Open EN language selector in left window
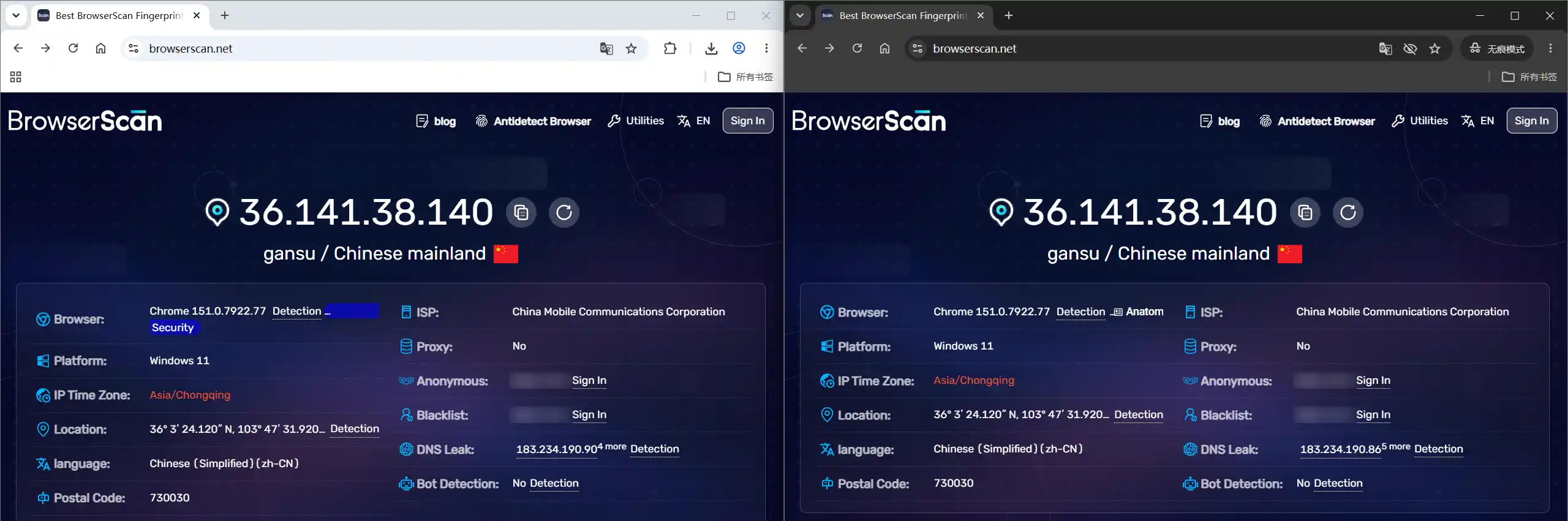Image resolution: width=1568 pixels, height=521 pixels. pos(694,121)
